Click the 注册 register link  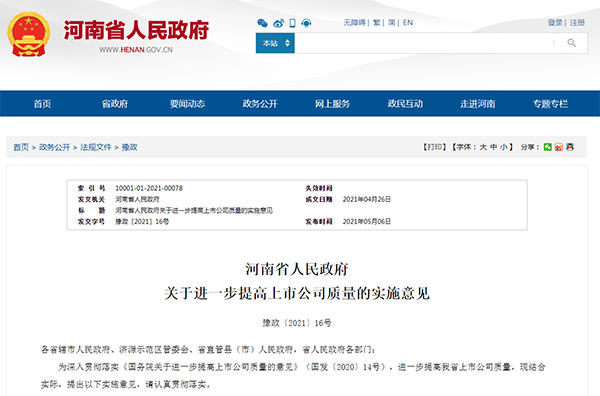[577, 23]
